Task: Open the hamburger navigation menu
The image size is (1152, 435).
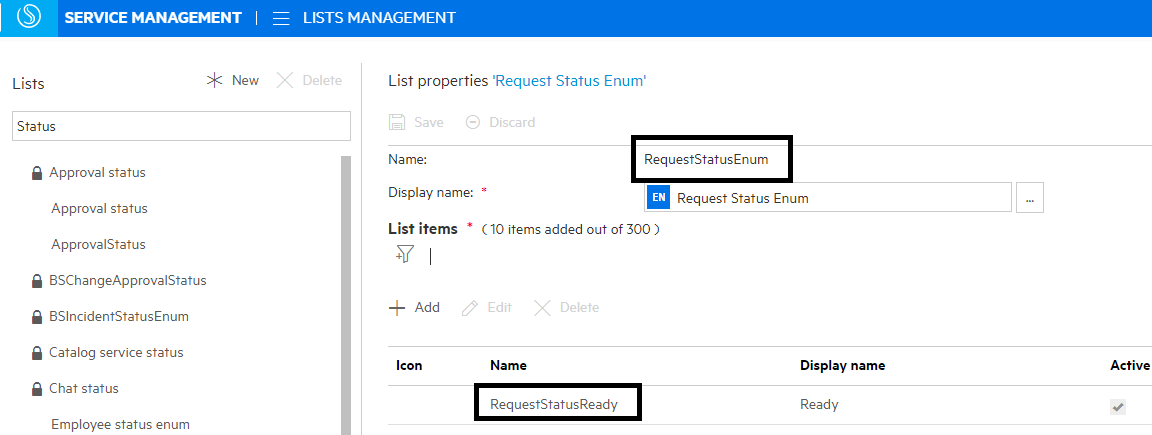Action: (x=281, y=18)
